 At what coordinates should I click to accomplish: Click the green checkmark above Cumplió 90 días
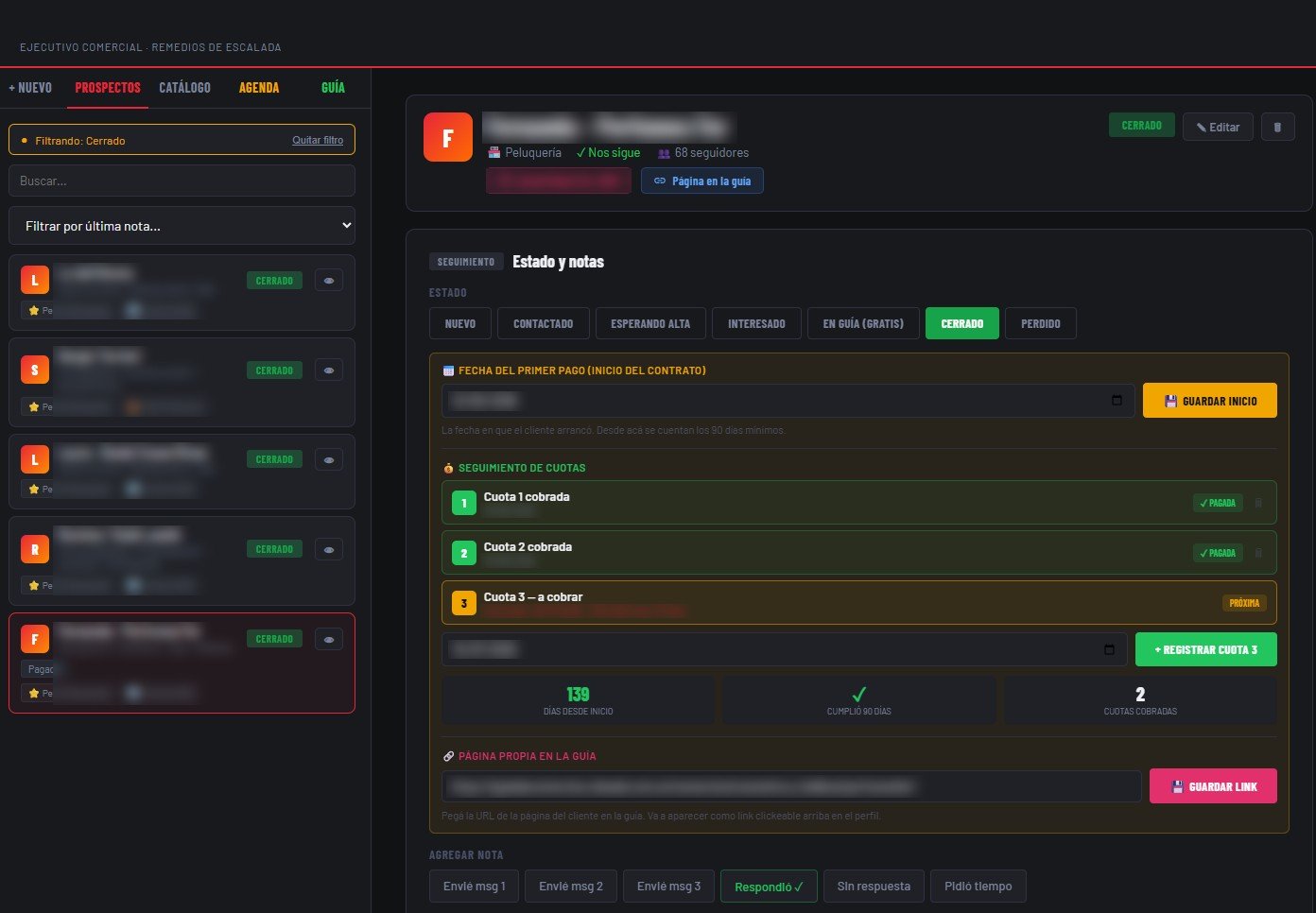click(x=858, y=694)
